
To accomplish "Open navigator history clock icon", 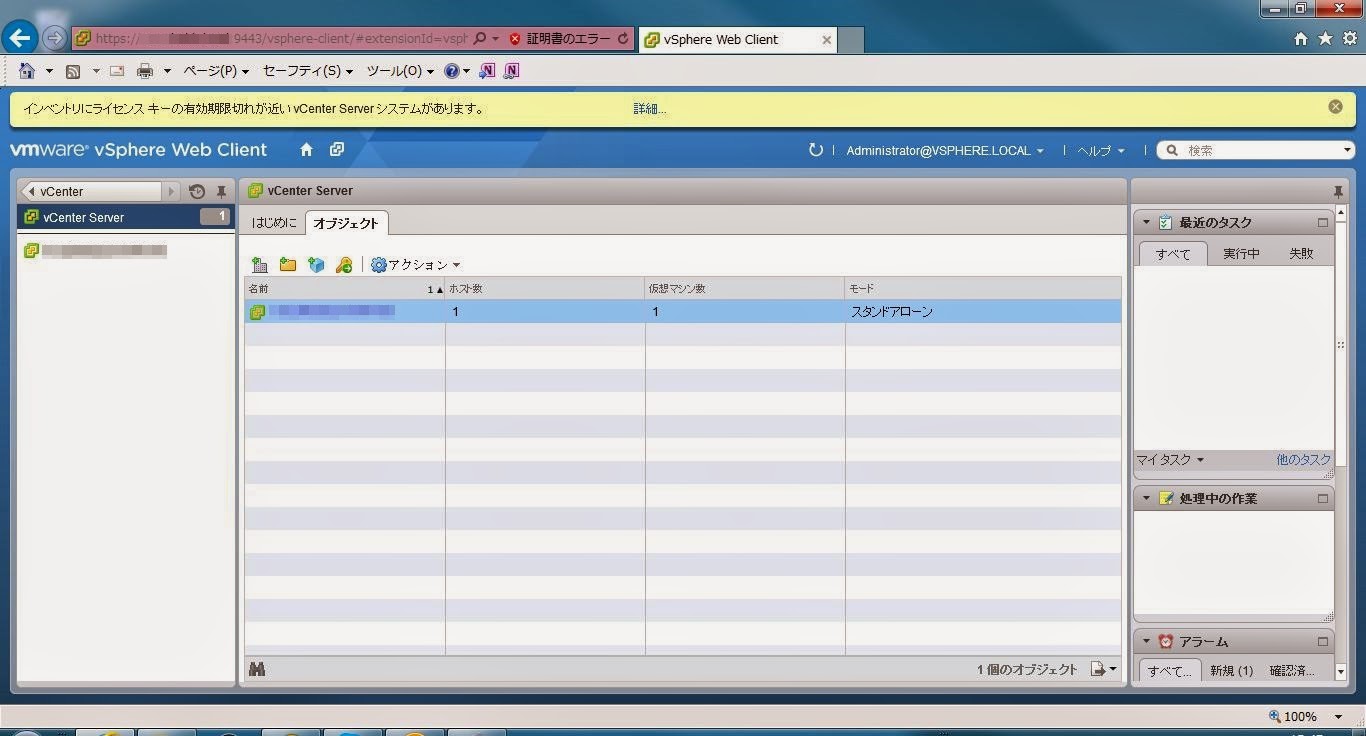I will [x=196, y=191].
